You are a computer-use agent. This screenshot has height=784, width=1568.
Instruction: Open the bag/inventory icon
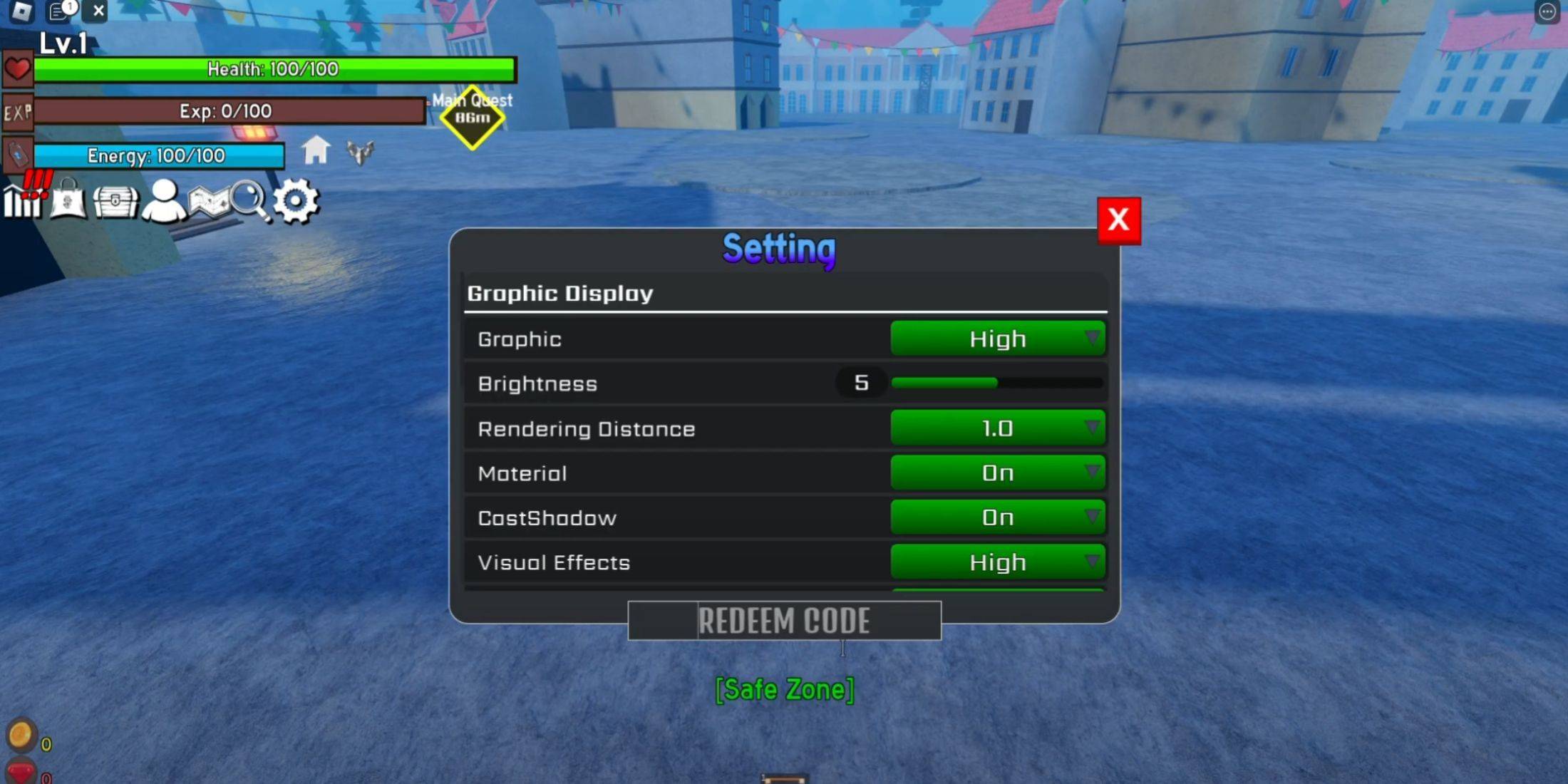(x=68, y=200)
